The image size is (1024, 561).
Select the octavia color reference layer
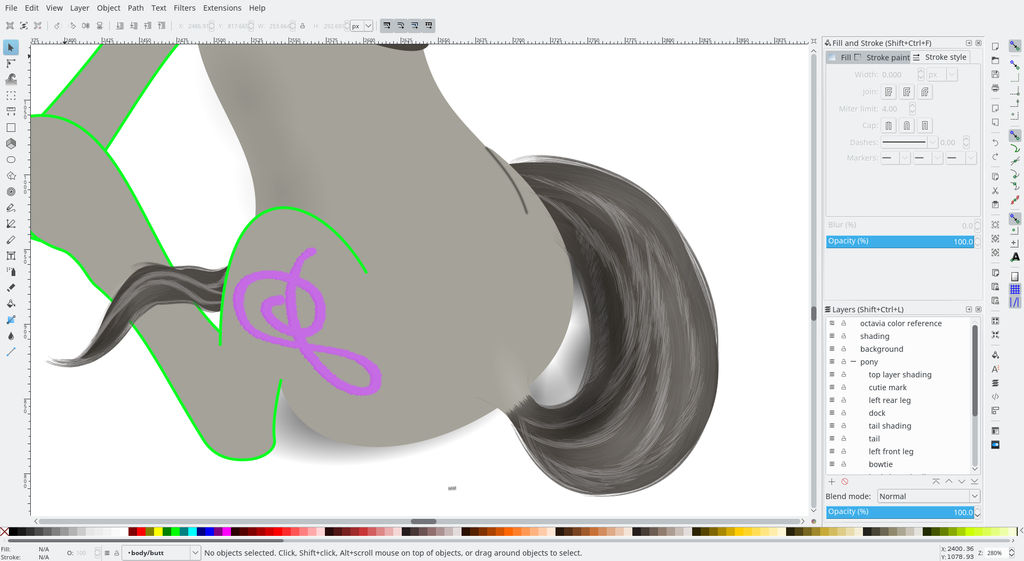[901, 323]
